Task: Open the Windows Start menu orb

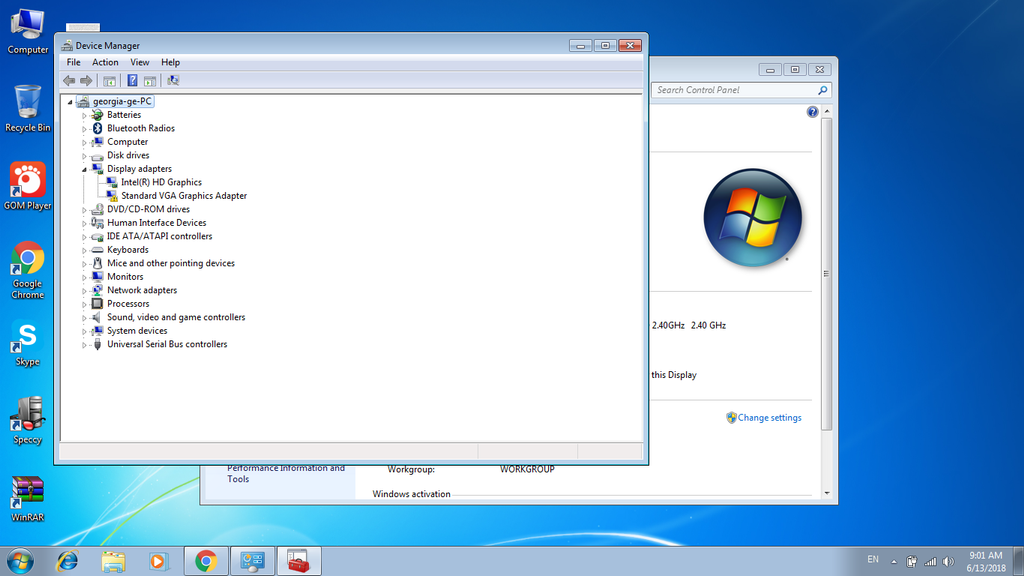Action: 18,560
